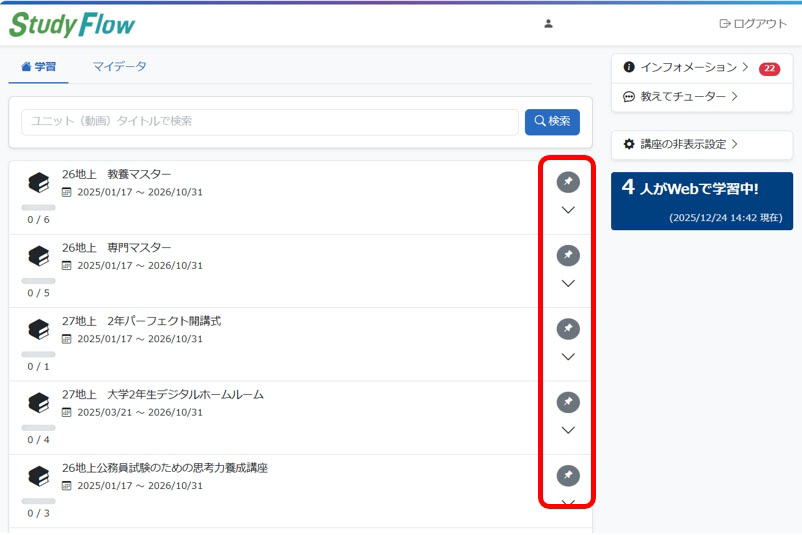Viewport: 802px width, 535px height.
Task: Expand the 26地上 専門マスター course
Action: 568,284
